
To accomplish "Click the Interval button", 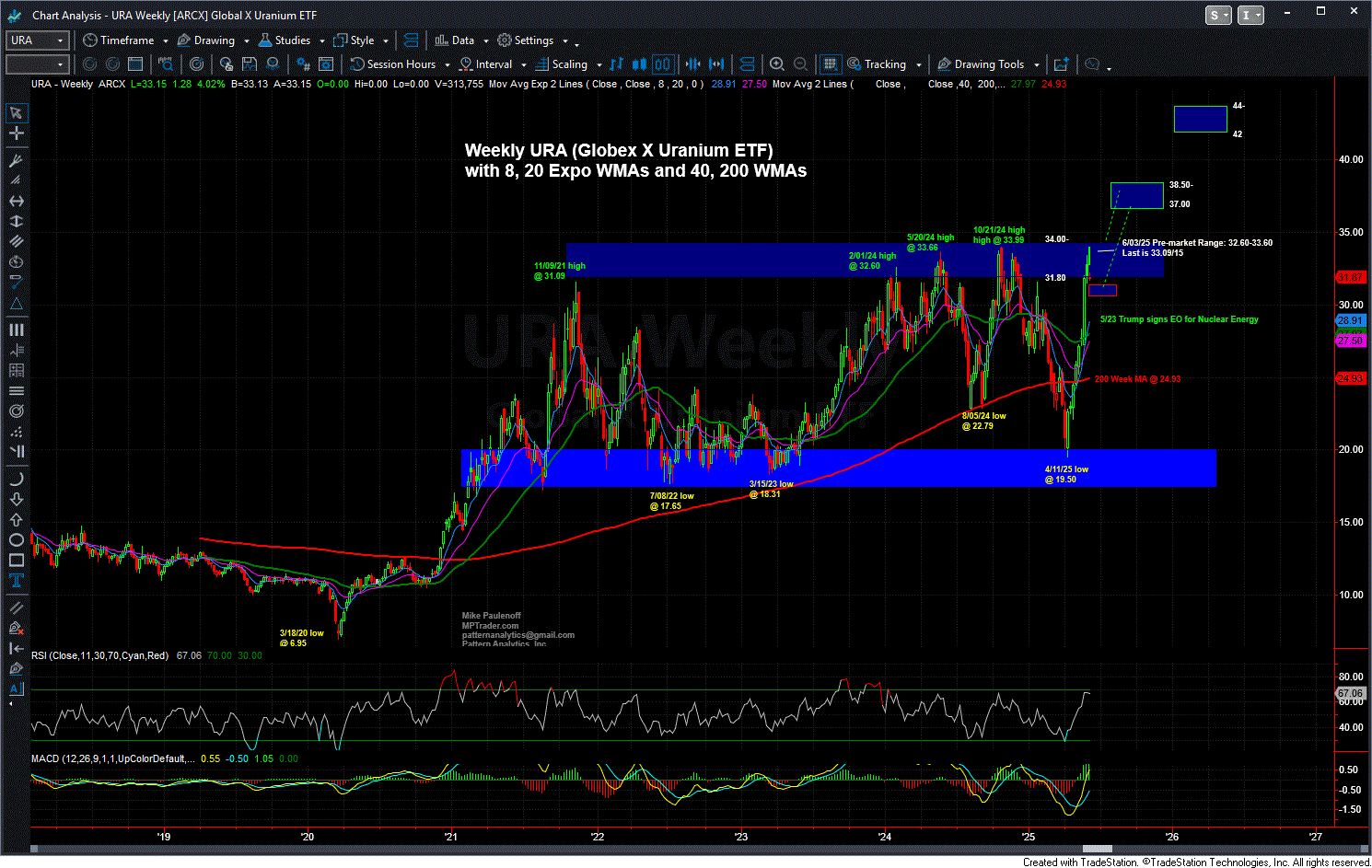I will pos(486,64).
